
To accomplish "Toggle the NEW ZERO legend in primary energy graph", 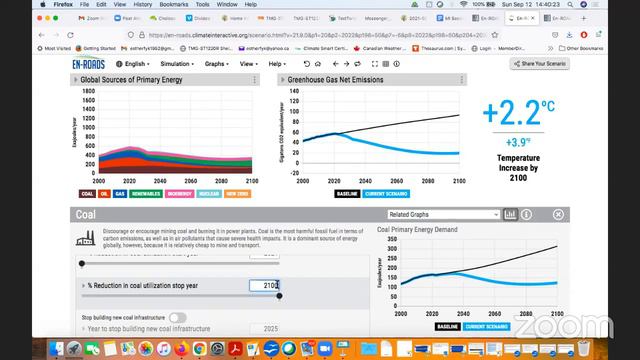I will click(x=237, y=194).
